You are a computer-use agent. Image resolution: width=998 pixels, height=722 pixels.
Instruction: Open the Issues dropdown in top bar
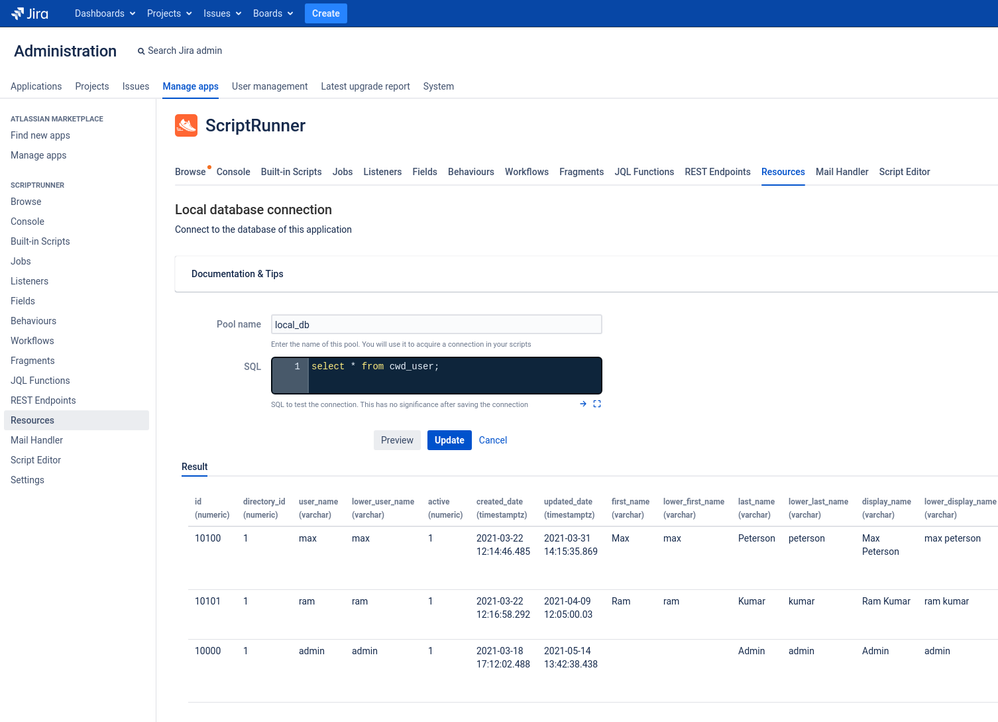pos(222,13)
